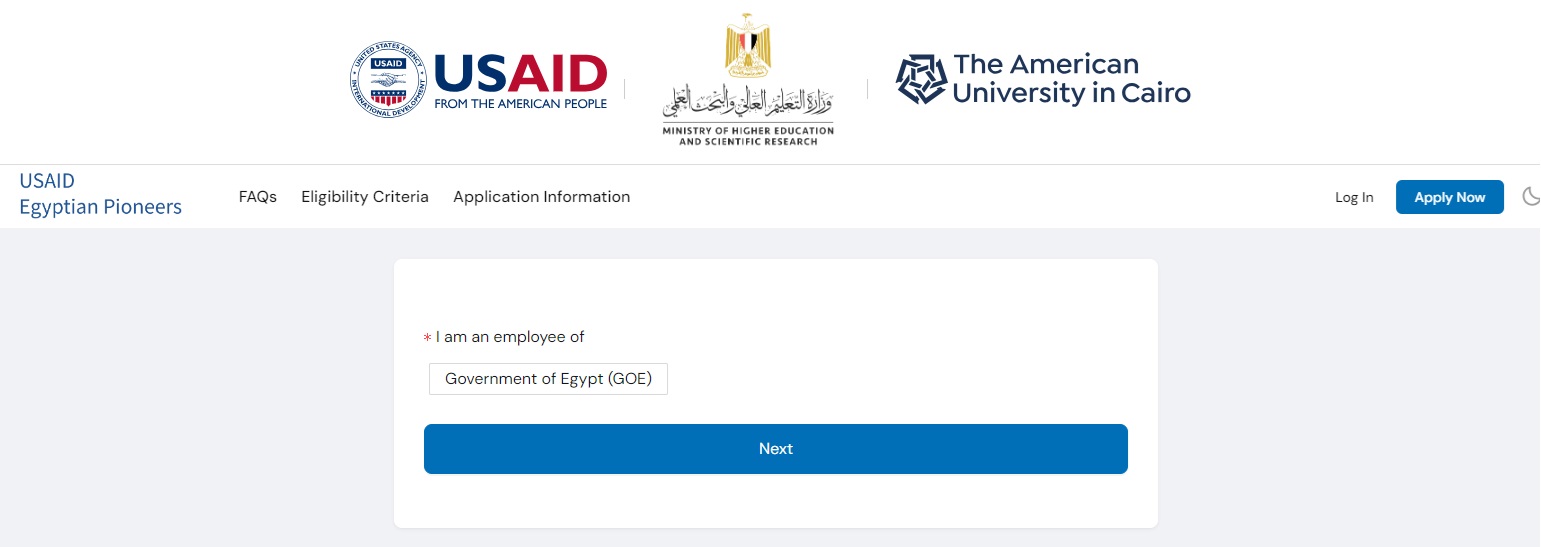Click the blue Next button
Screen dimensions: 1541x547
click(x=775, y=449)
